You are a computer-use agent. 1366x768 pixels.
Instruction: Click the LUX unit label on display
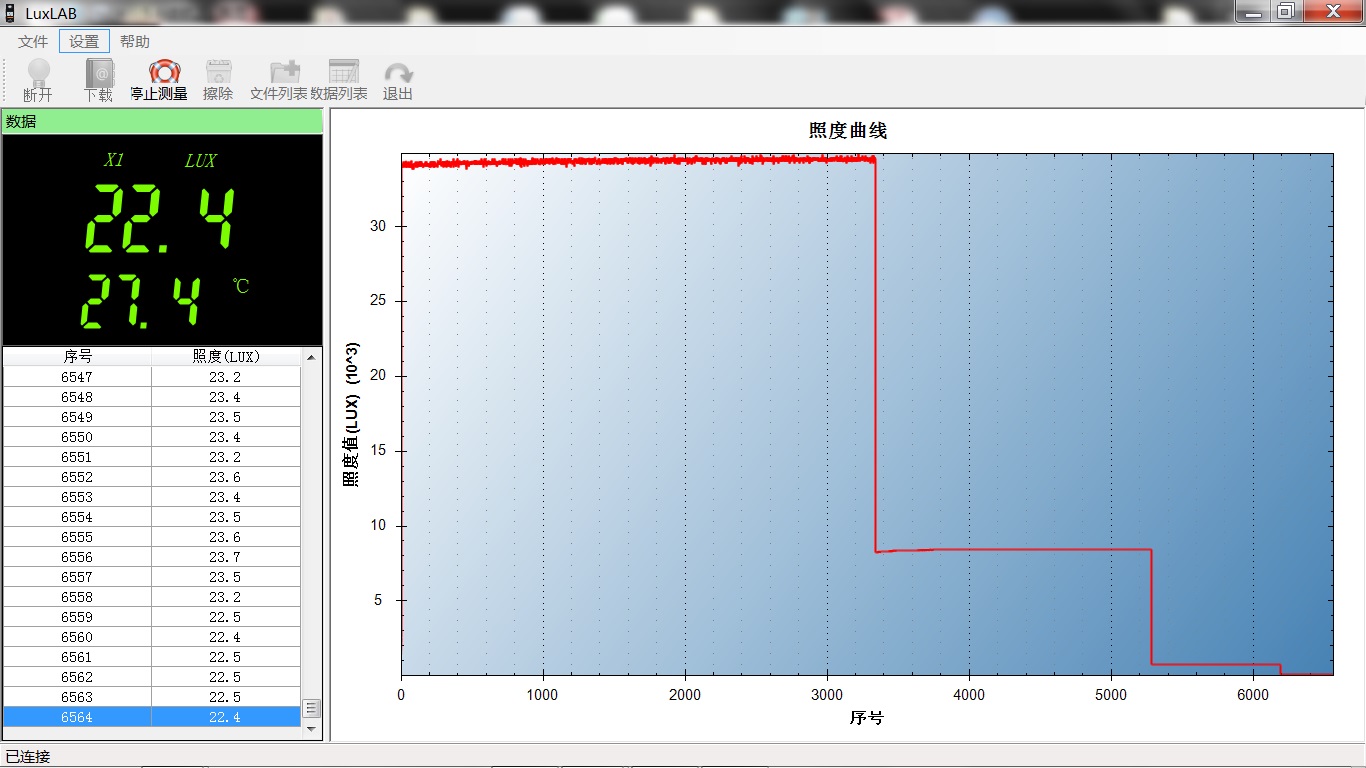coord(200,160)
